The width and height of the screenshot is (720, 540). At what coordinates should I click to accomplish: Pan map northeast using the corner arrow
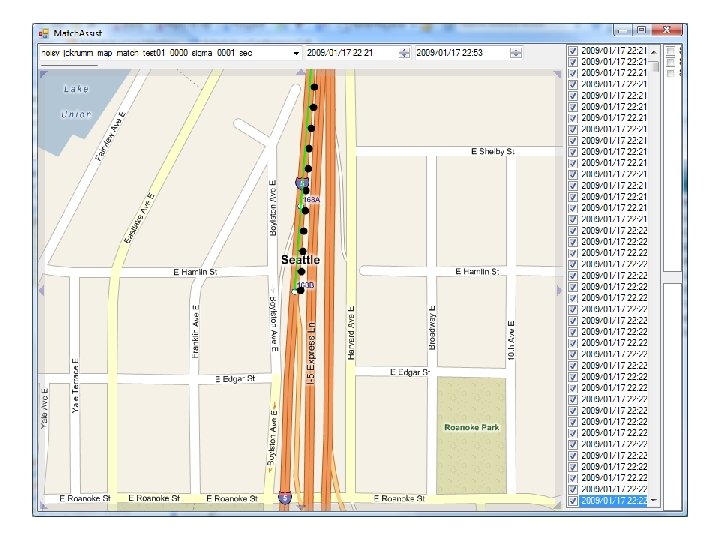557,74
